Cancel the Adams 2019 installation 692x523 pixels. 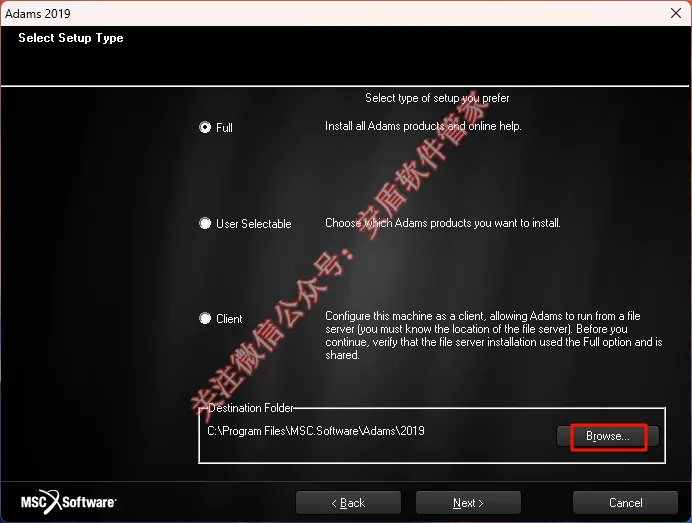[625, 503]
